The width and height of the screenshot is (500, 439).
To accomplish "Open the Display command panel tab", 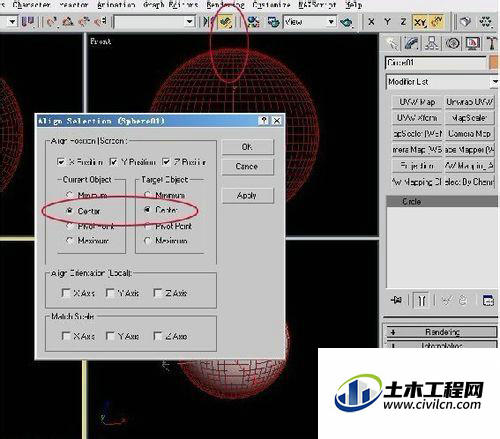I will 473,43.
